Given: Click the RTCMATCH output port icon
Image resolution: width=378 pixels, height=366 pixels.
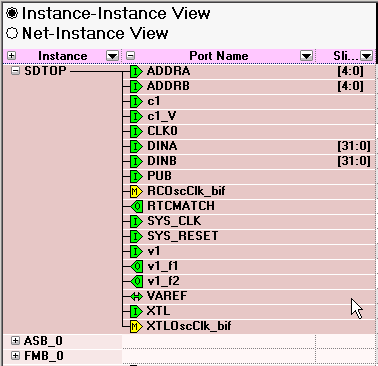Looking at the screenshot, I should [137, 206].
